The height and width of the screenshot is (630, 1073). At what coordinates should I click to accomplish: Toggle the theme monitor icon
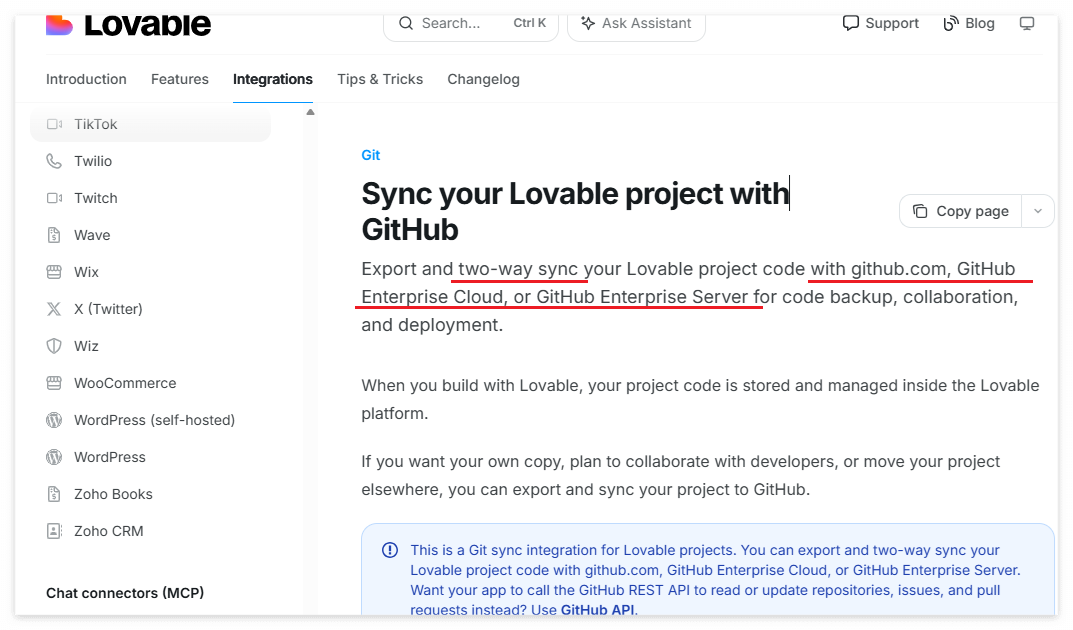1026,23
